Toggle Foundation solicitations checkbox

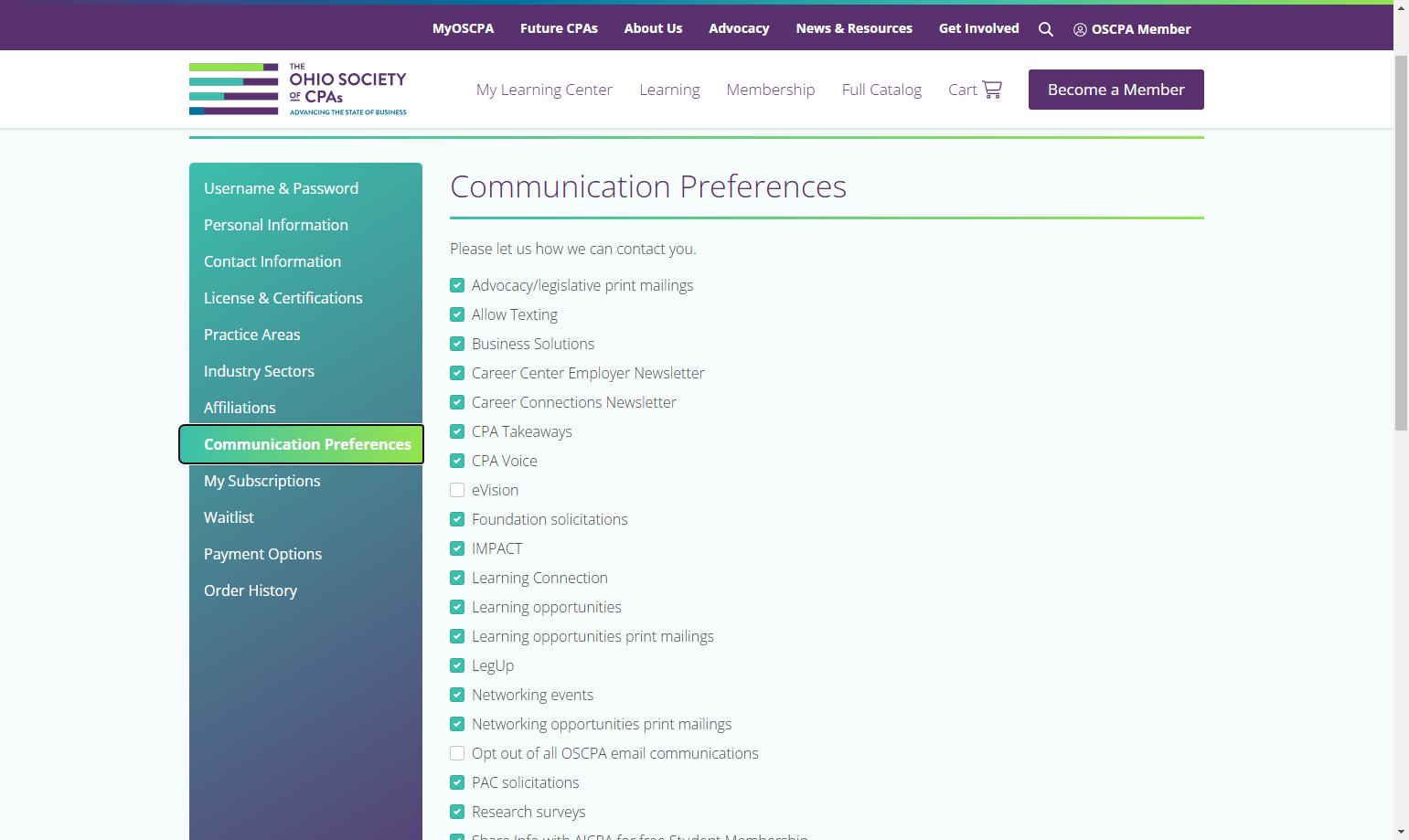pos(457,519)
